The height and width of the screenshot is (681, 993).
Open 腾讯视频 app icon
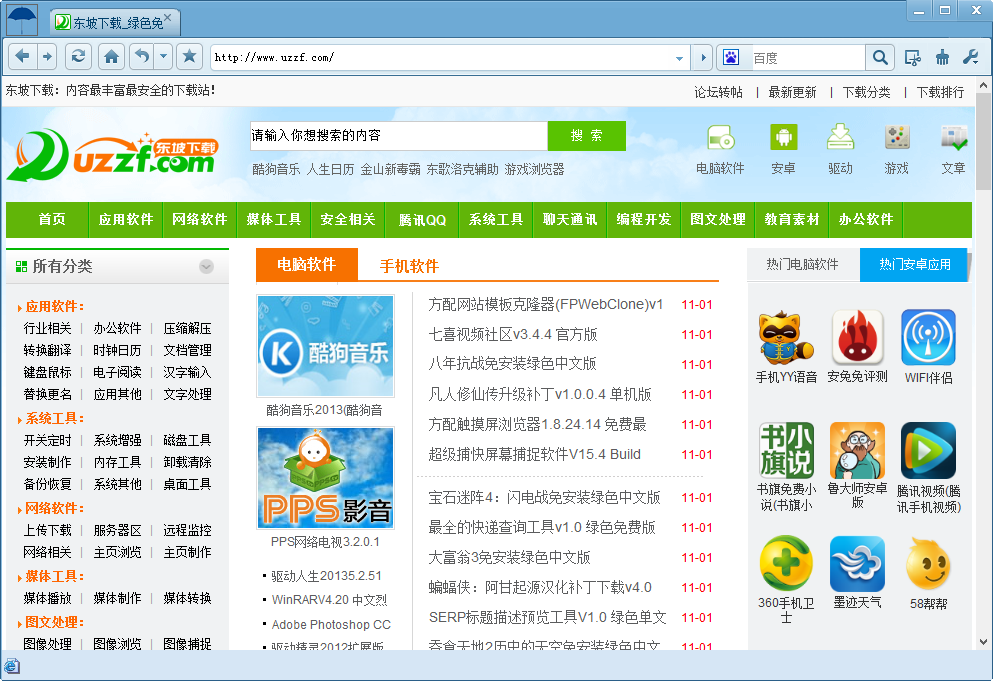(928, 450)
